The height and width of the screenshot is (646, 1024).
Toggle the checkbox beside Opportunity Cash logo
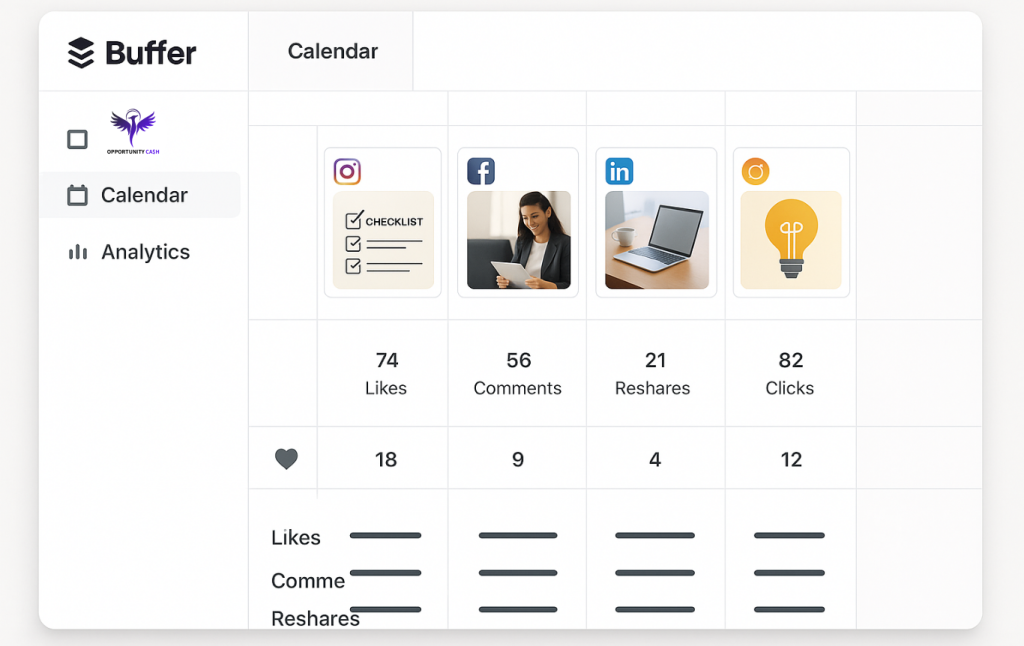pyautogui.click(x=77, y=139)
